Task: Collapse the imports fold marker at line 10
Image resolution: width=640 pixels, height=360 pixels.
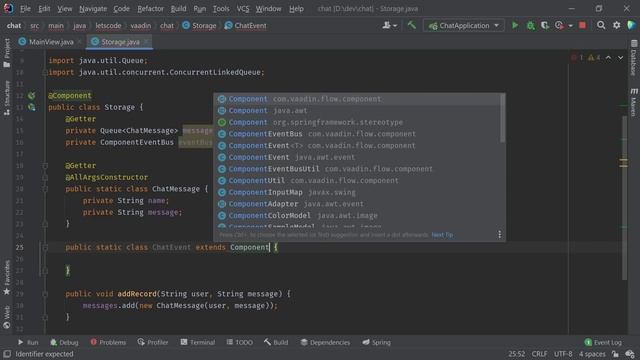Action: 45,72
